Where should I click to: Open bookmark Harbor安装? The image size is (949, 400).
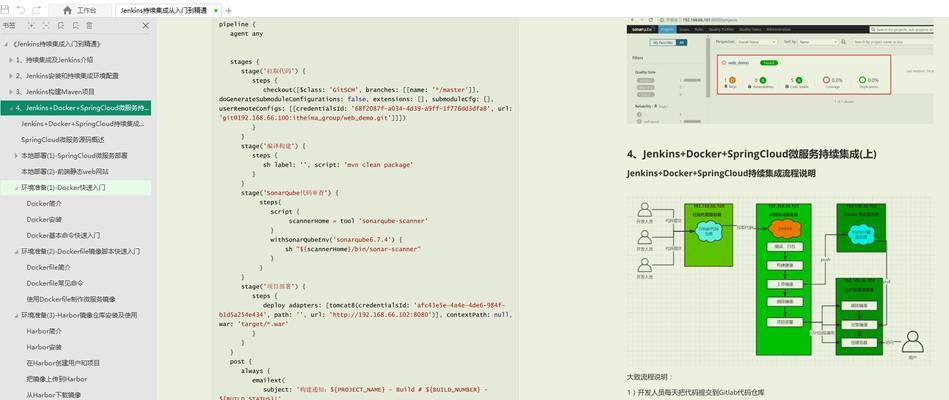[x=44, y=347]
